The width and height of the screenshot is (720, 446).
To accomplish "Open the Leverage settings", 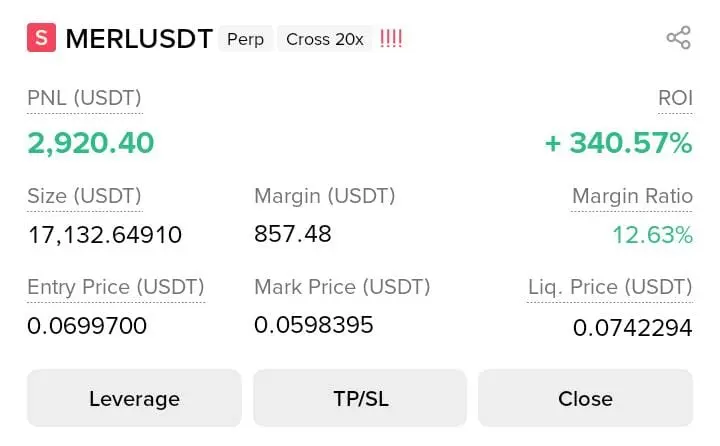I will click(x=134, y=398).
